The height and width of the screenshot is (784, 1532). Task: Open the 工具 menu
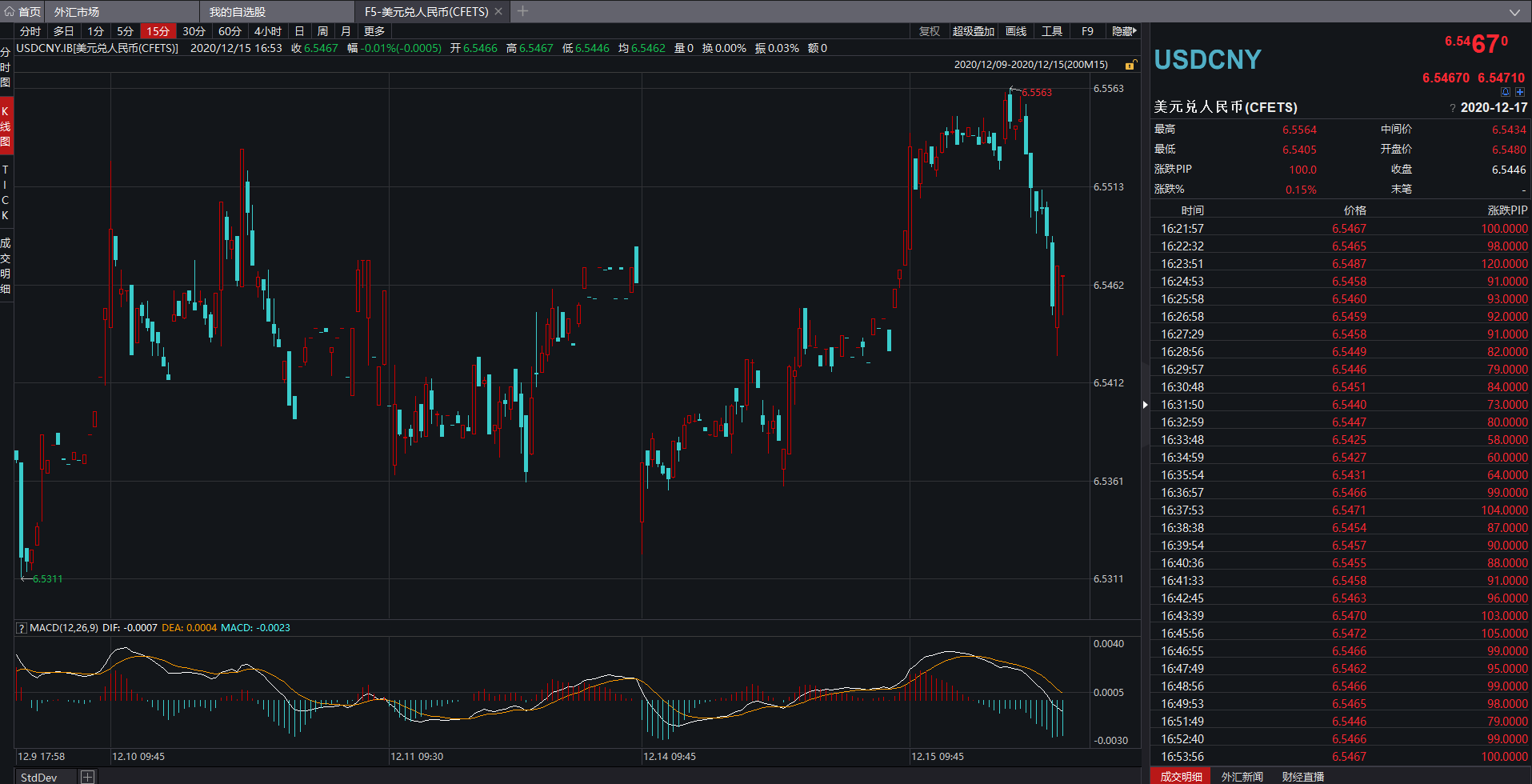pyautogui.click(x=1052, y=31)
